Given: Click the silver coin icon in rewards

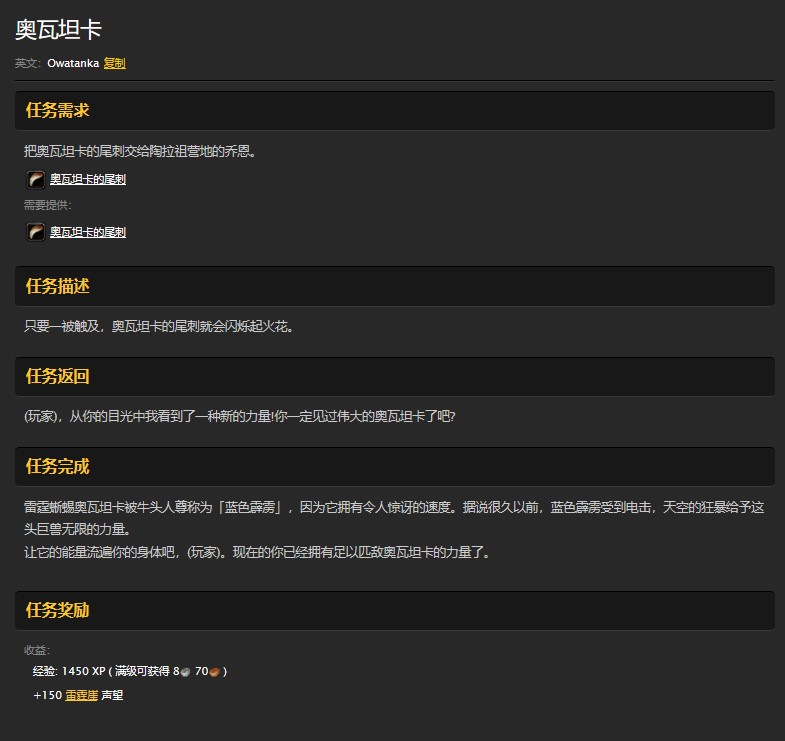Looking at the screenshot, I should point(186,672).
